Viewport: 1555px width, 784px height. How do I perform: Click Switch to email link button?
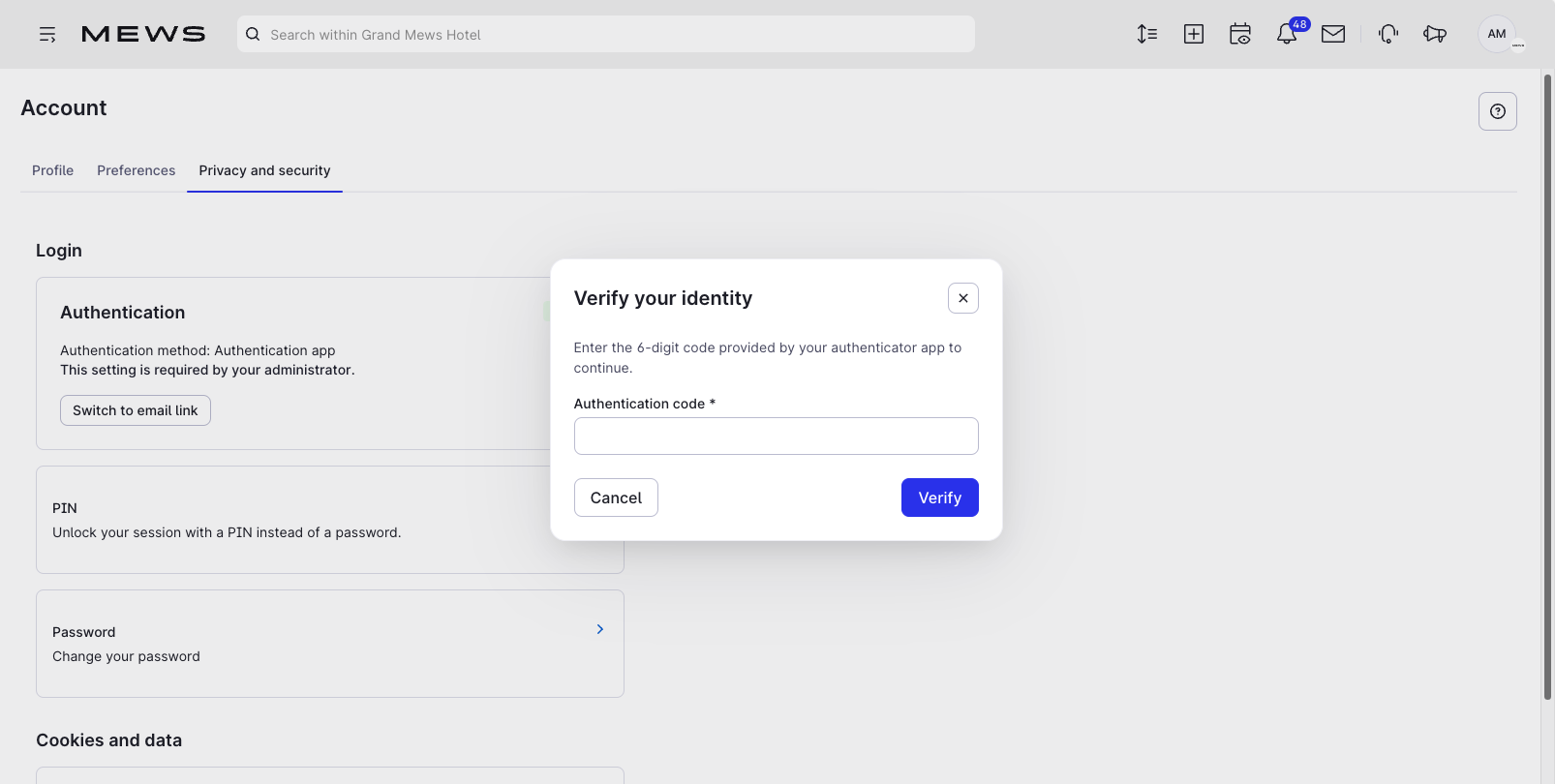click(x=136, y=410)
